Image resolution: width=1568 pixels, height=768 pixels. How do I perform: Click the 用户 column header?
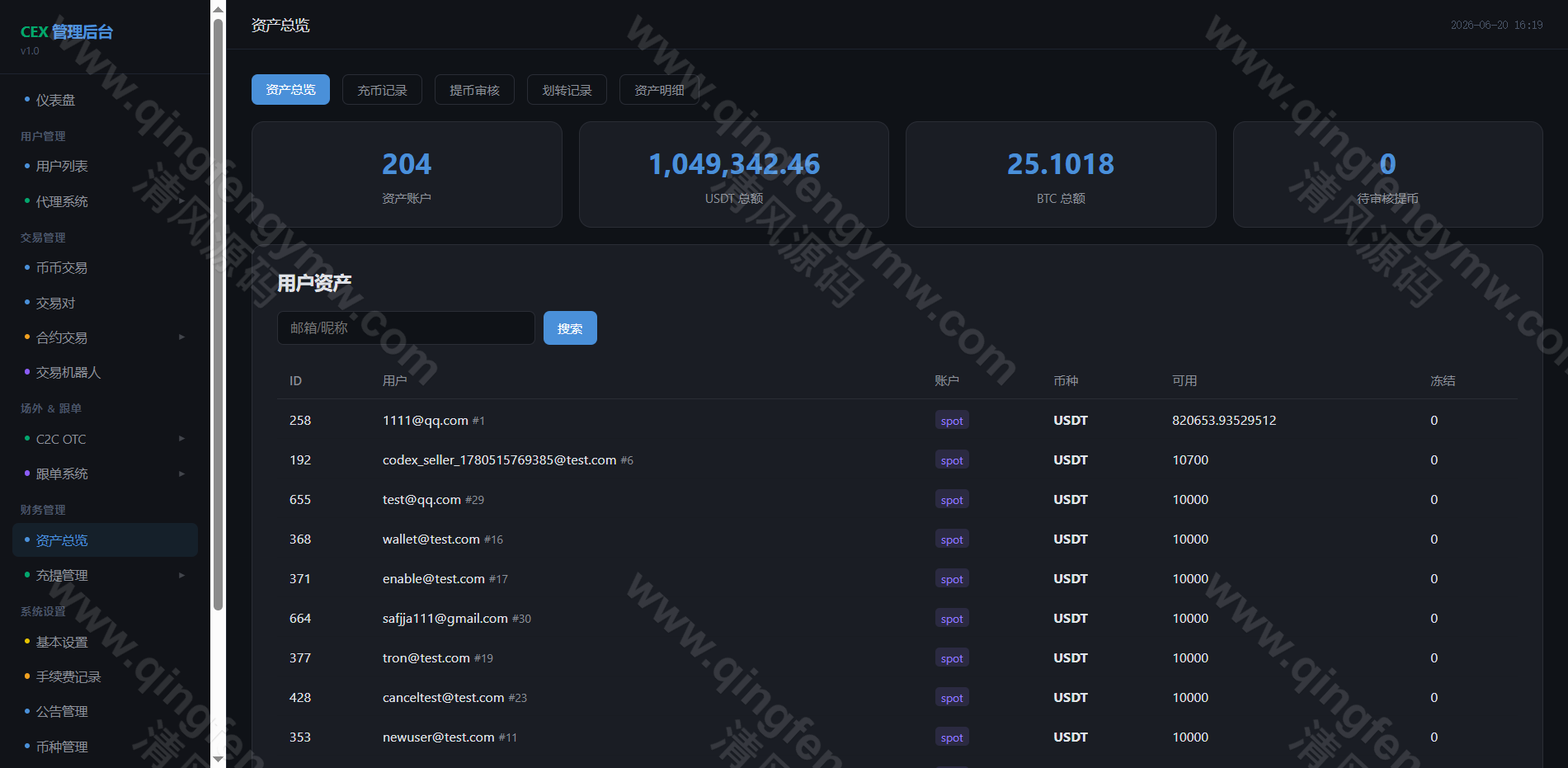pyautogui.click(x=395, y=381)
